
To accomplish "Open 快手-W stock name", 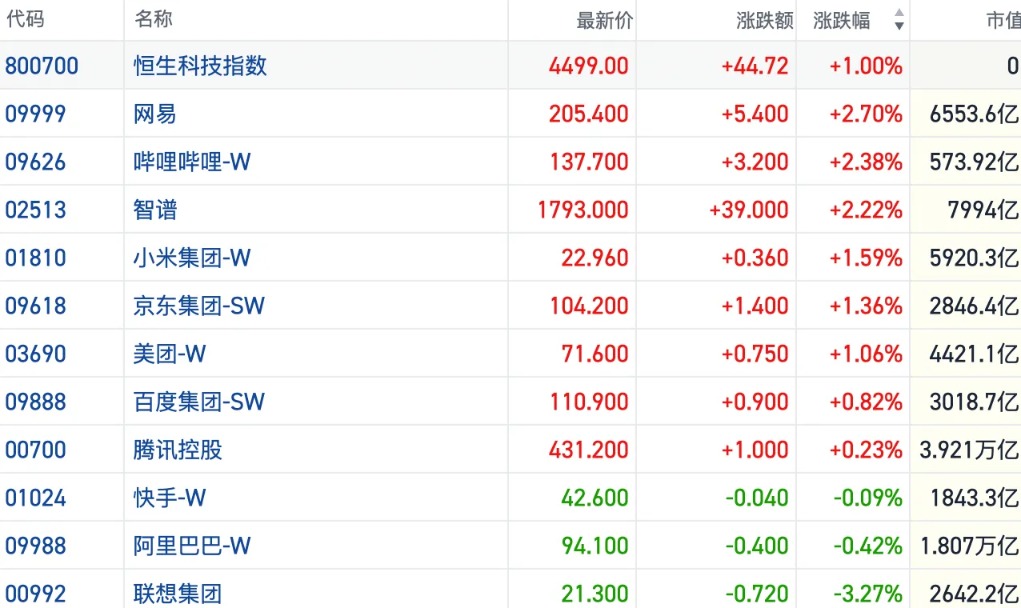I will tap(170, 498).
